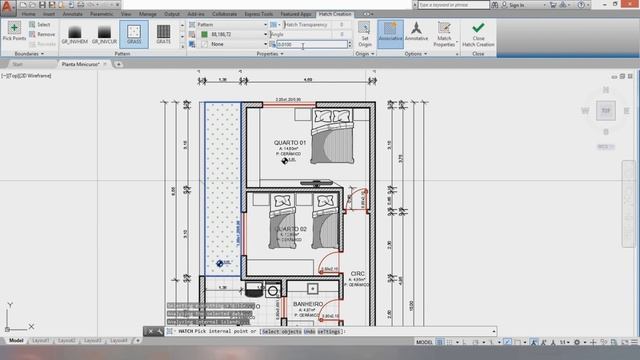Image resolution: width=640 pixels, height=360 pixels.
Task: Click Undo option in command line
Action: point(309,331)
